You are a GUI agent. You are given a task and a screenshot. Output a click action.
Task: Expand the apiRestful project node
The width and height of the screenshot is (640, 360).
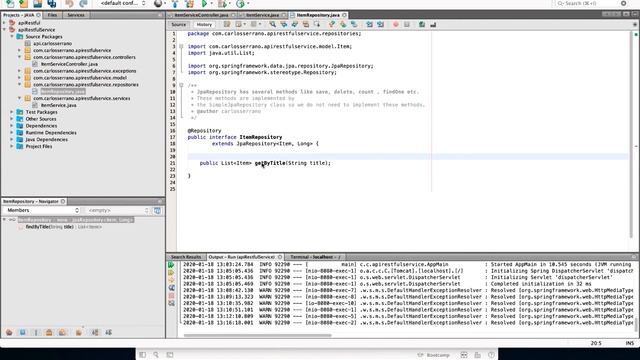(5, 23)
